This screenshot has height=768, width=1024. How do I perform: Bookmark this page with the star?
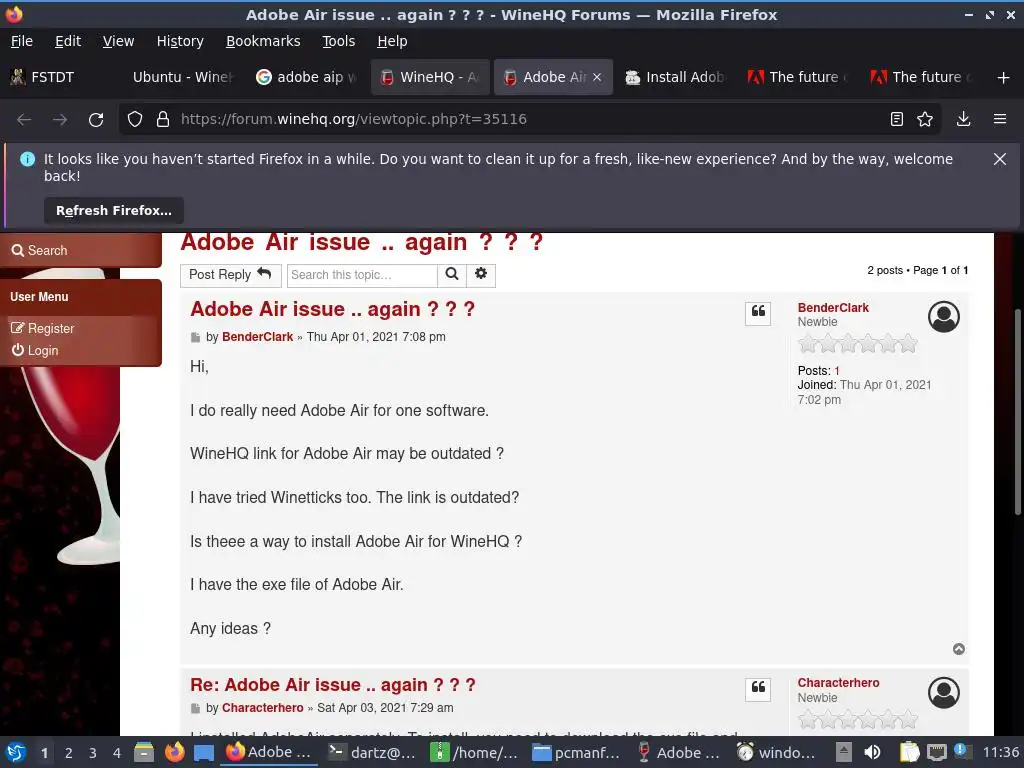point(925,119)
